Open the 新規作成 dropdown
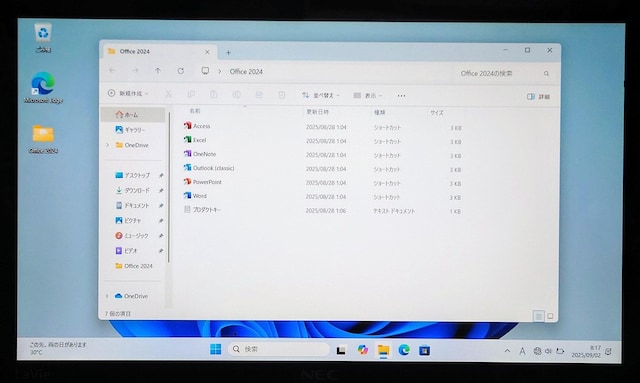Image resolution: width=640 pixels, height=383 pixels. coord(128,94)
